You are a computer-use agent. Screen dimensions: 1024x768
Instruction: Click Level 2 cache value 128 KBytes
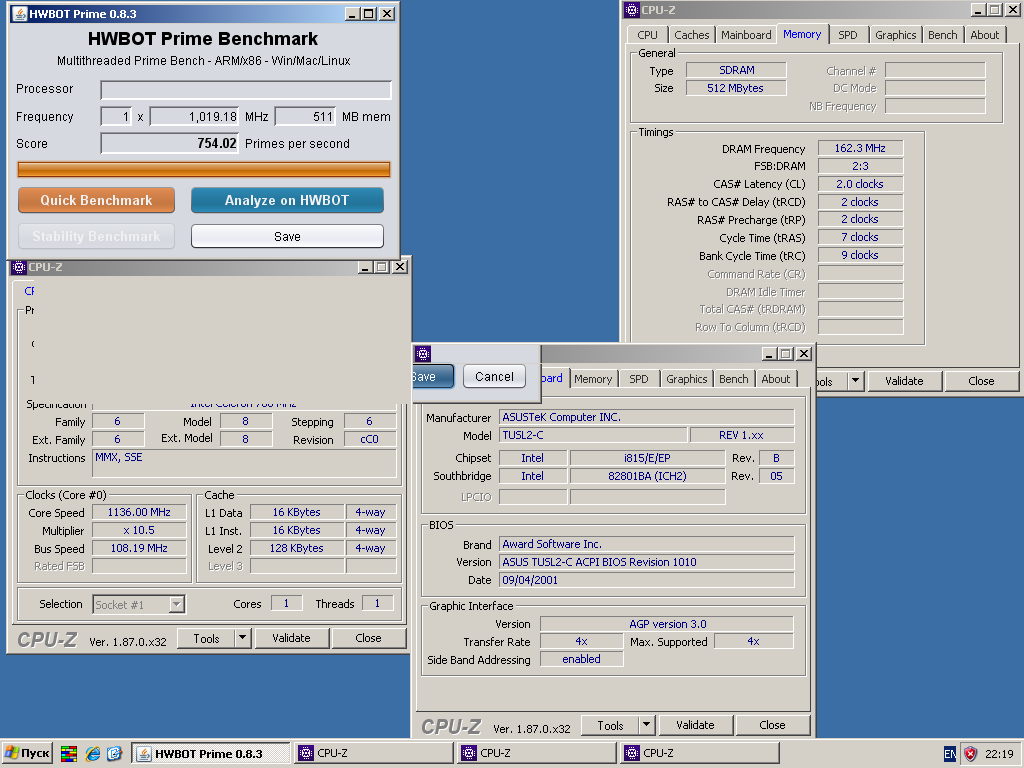[296, 549]
